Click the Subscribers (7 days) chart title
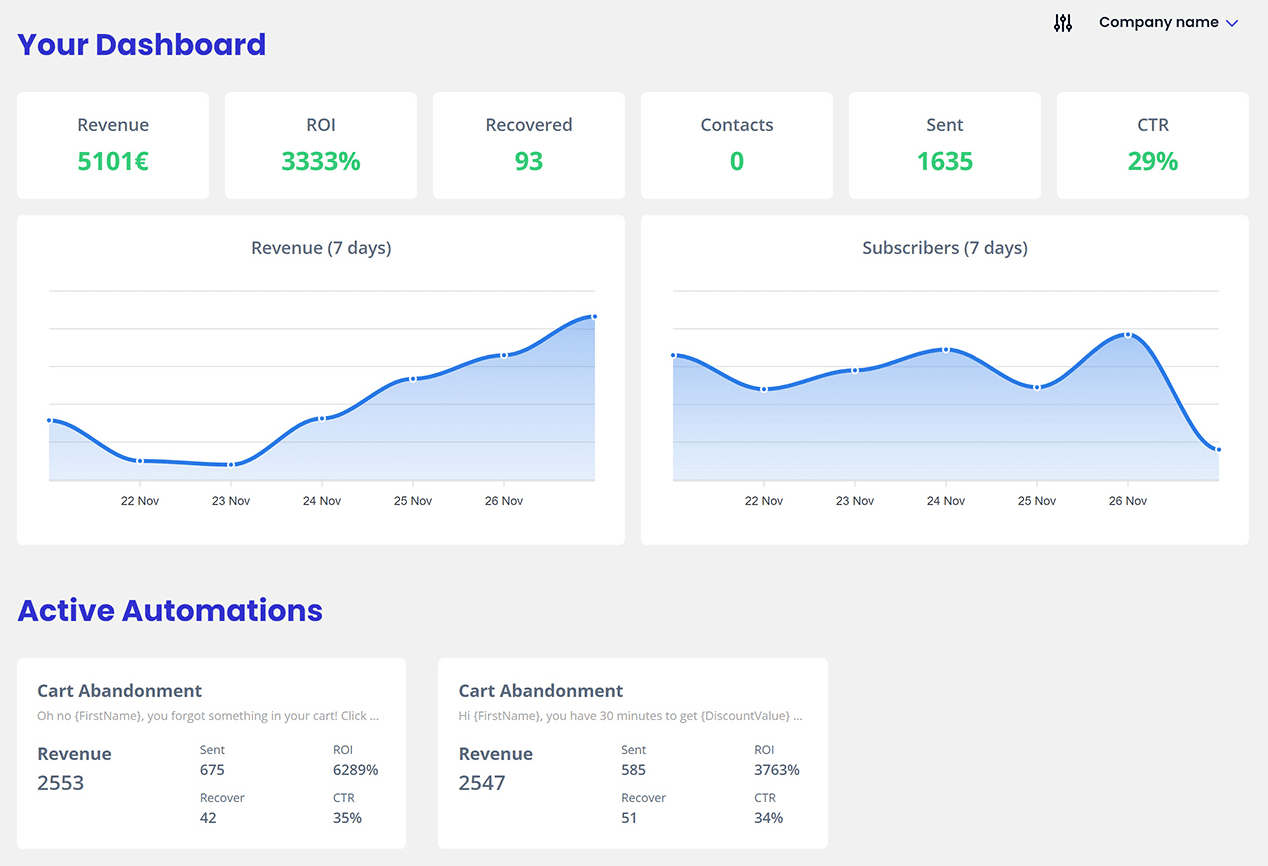 tap(944, 247)
